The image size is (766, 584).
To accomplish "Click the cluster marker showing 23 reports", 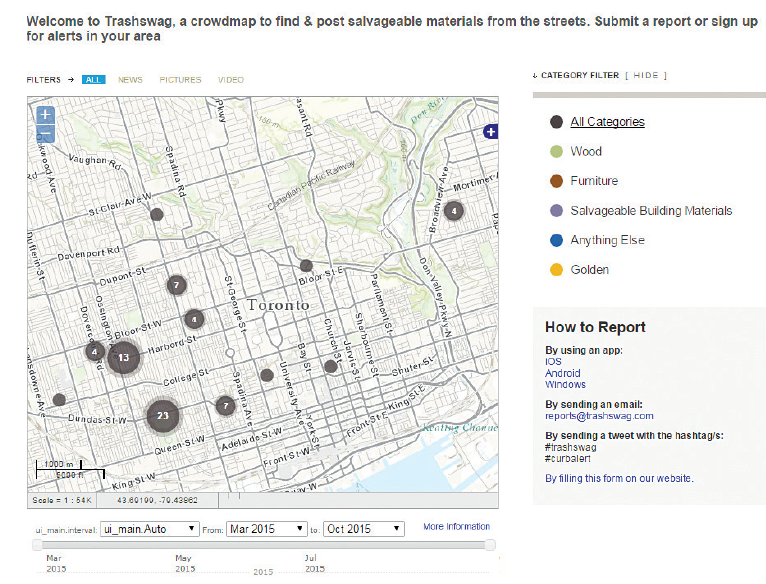I will pyautogui.click(x=163, y=416).
